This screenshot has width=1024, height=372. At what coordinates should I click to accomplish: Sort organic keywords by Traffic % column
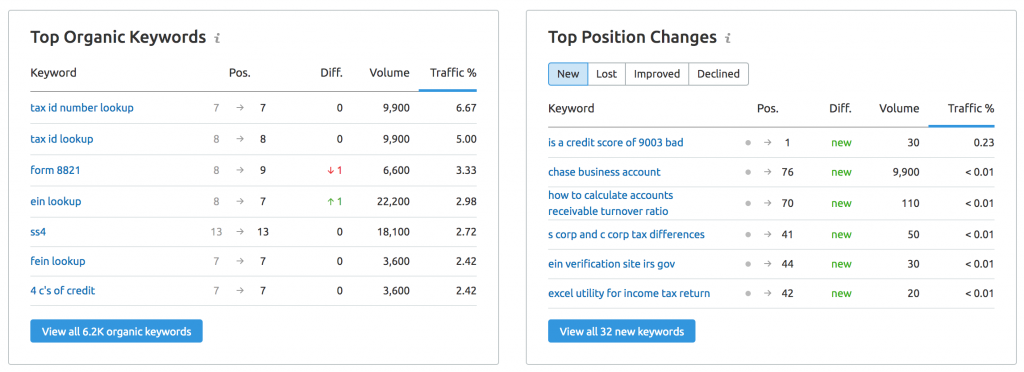[x=453, y=72]
